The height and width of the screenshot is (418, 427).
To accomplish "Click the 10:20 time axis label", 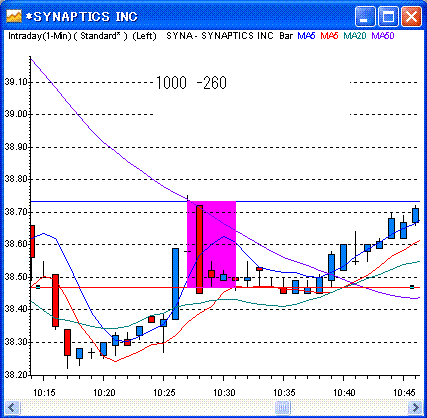I will 104,393.
